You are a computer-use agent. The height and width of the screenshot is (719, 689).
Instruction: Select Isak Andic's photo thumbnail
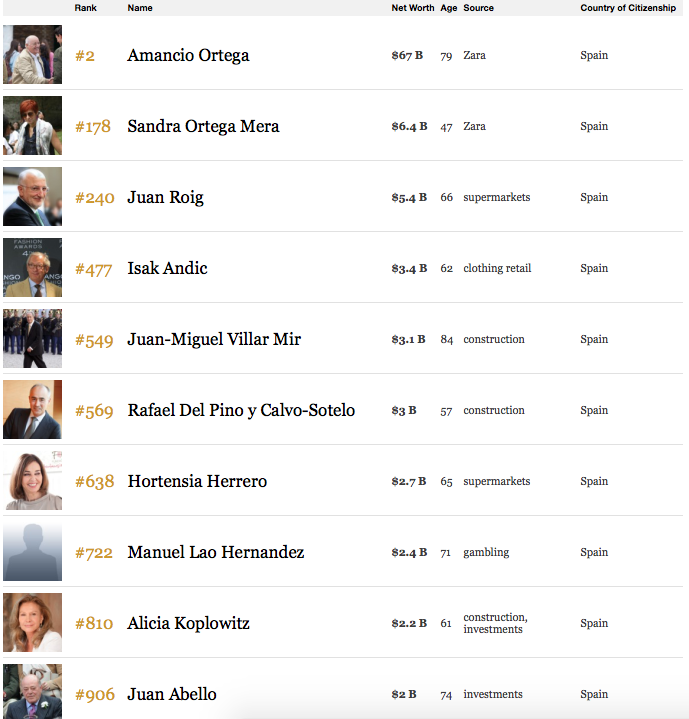click(32, 268)
